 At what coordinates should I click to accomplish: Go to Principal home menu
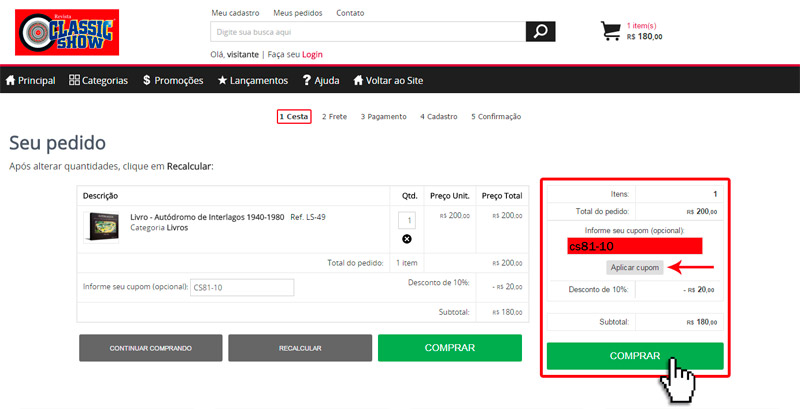click(x=31, y=80)
